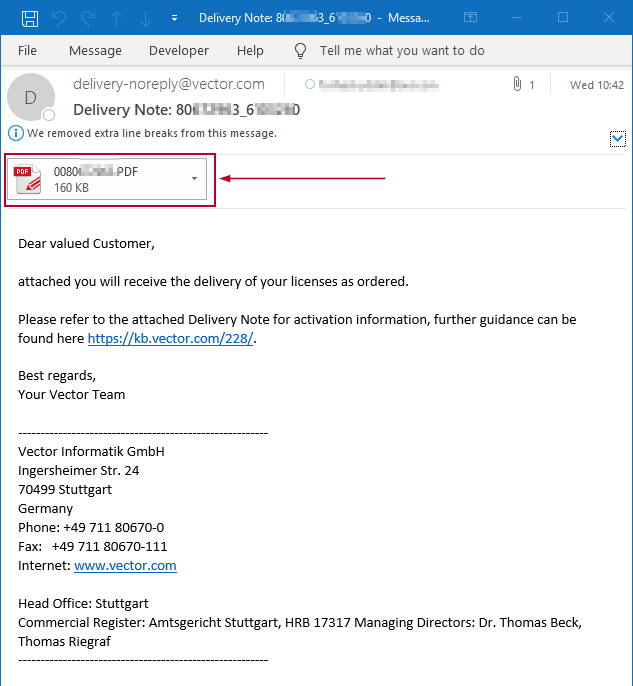Open Customize Quick Access Toolbar dropdown
633x686 pixels.
point(175,18)
